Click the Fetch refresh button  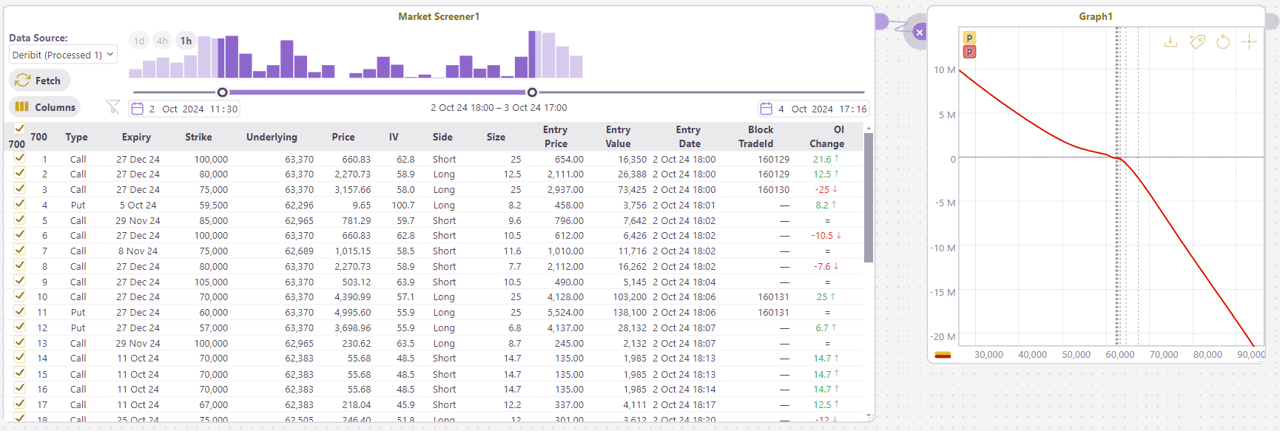click(39, 80)
